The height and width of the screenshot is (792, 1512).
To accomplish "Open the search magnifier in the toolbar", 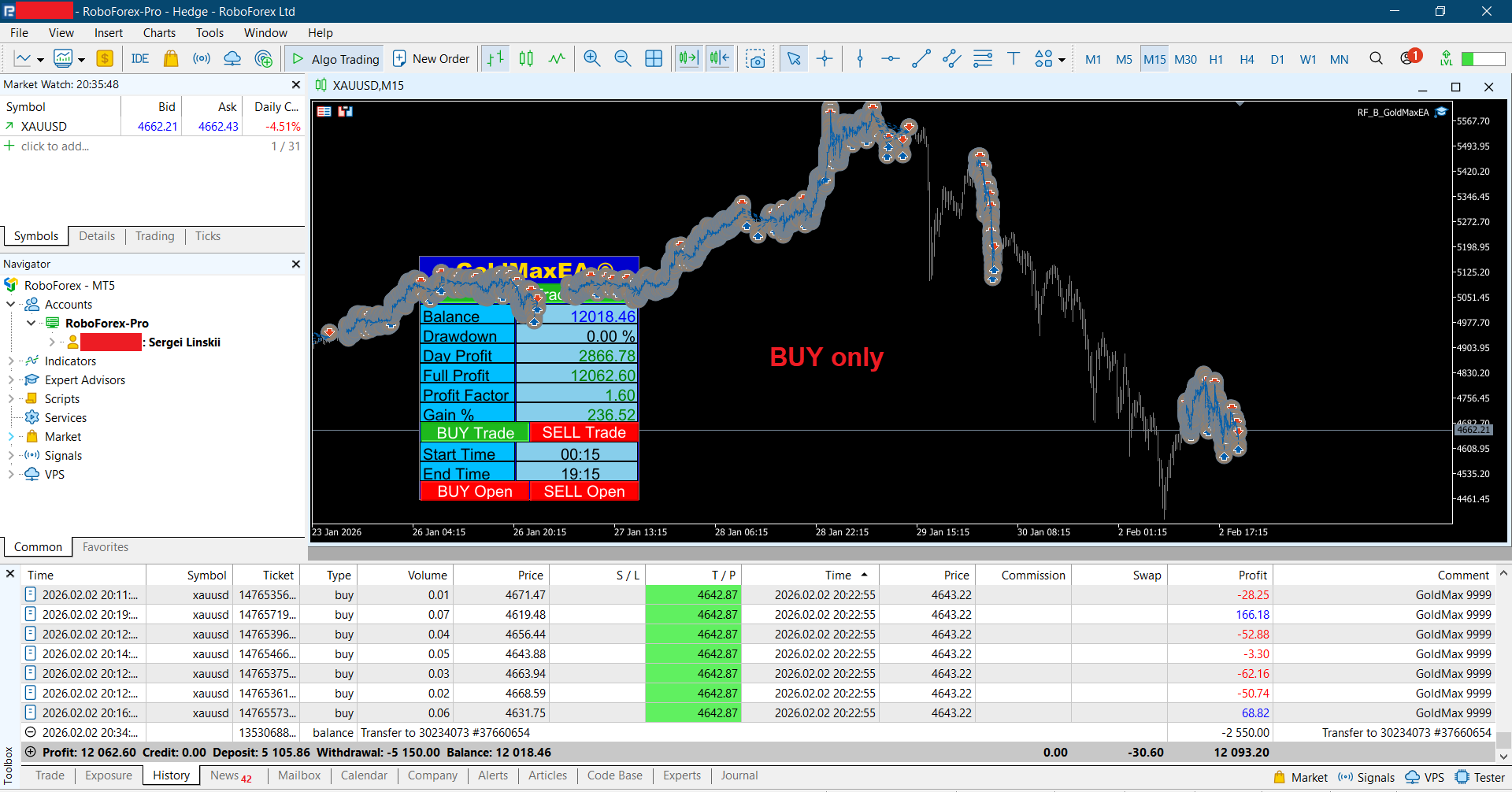I will [1376, 59].
